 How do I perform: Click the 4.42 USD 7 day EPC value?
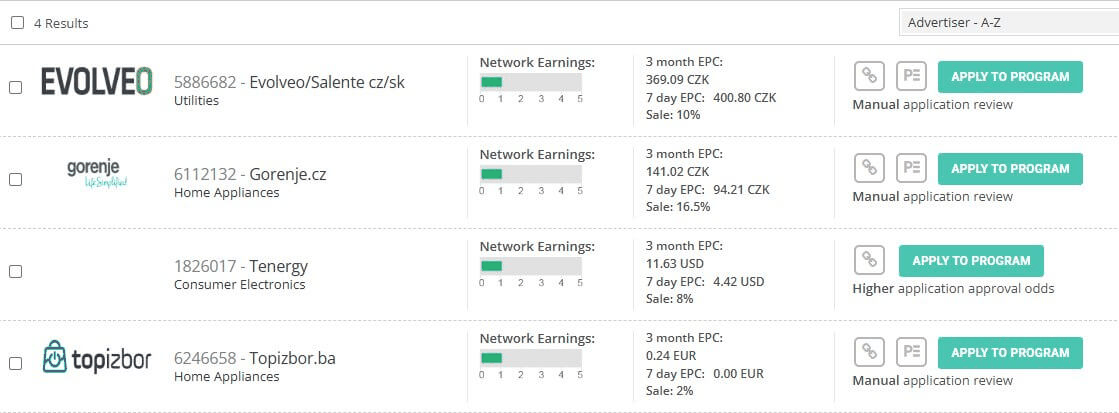click(x=739, y=282)
